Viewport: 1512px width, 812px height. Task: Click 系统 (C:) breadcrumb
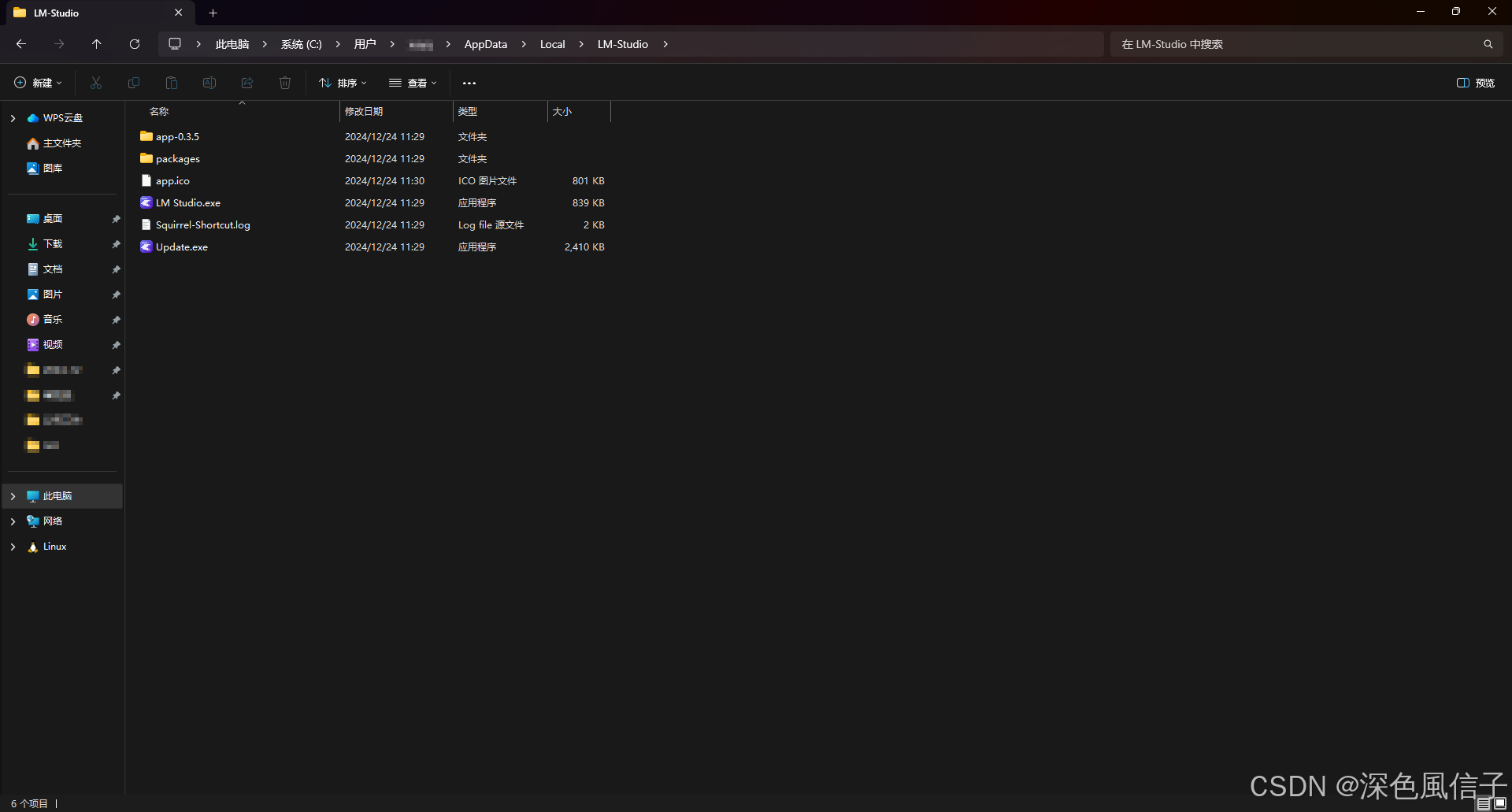tap(302, 44)
